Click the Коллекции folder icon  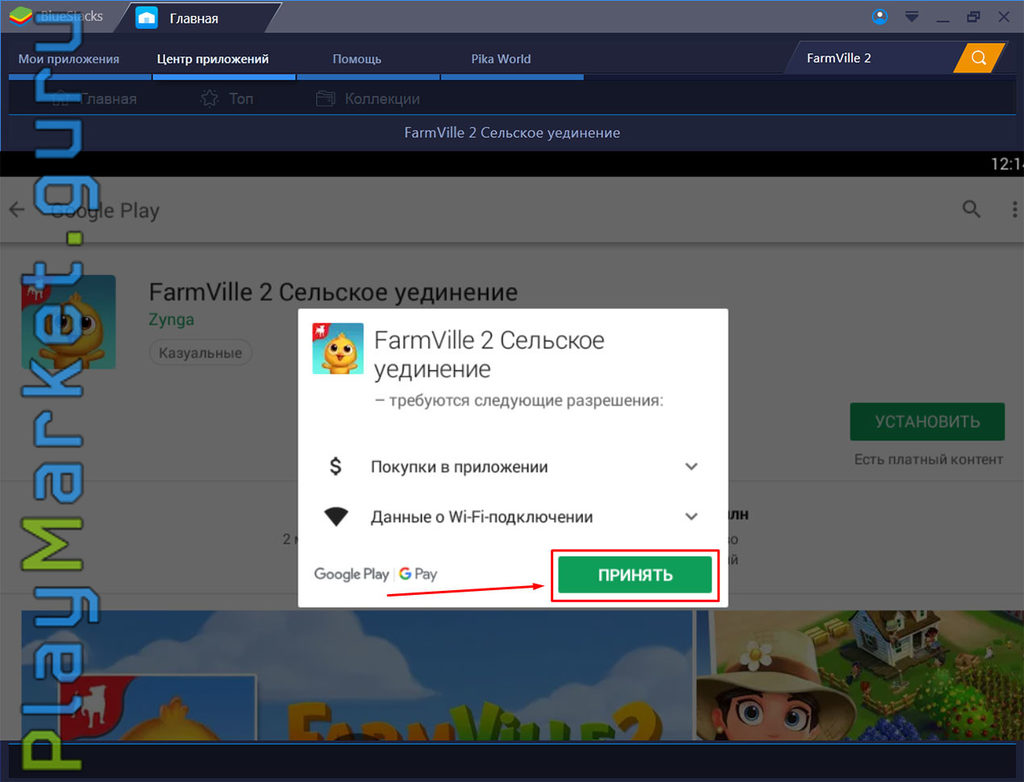[x=325, y=99]
